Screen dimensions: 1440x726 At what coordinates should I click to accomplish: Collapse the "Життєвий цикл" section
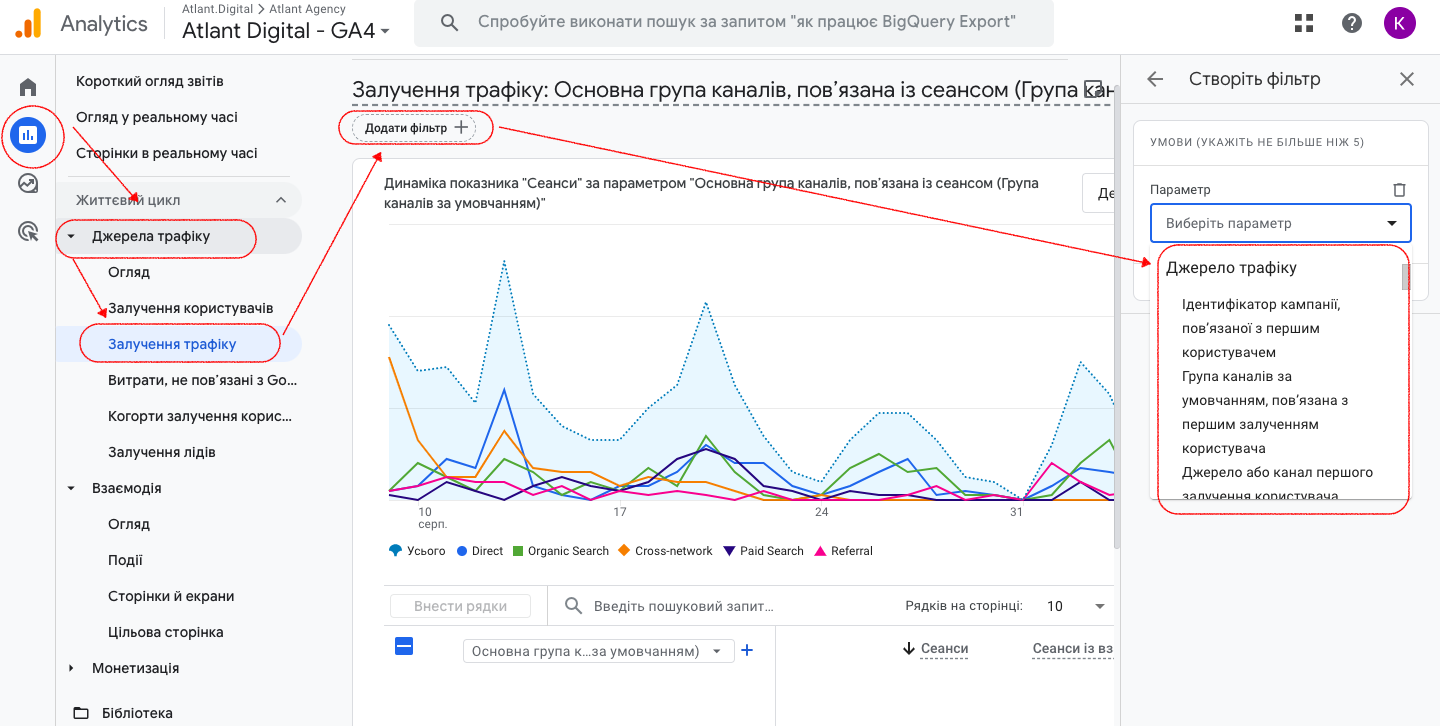tap(281, 200)
